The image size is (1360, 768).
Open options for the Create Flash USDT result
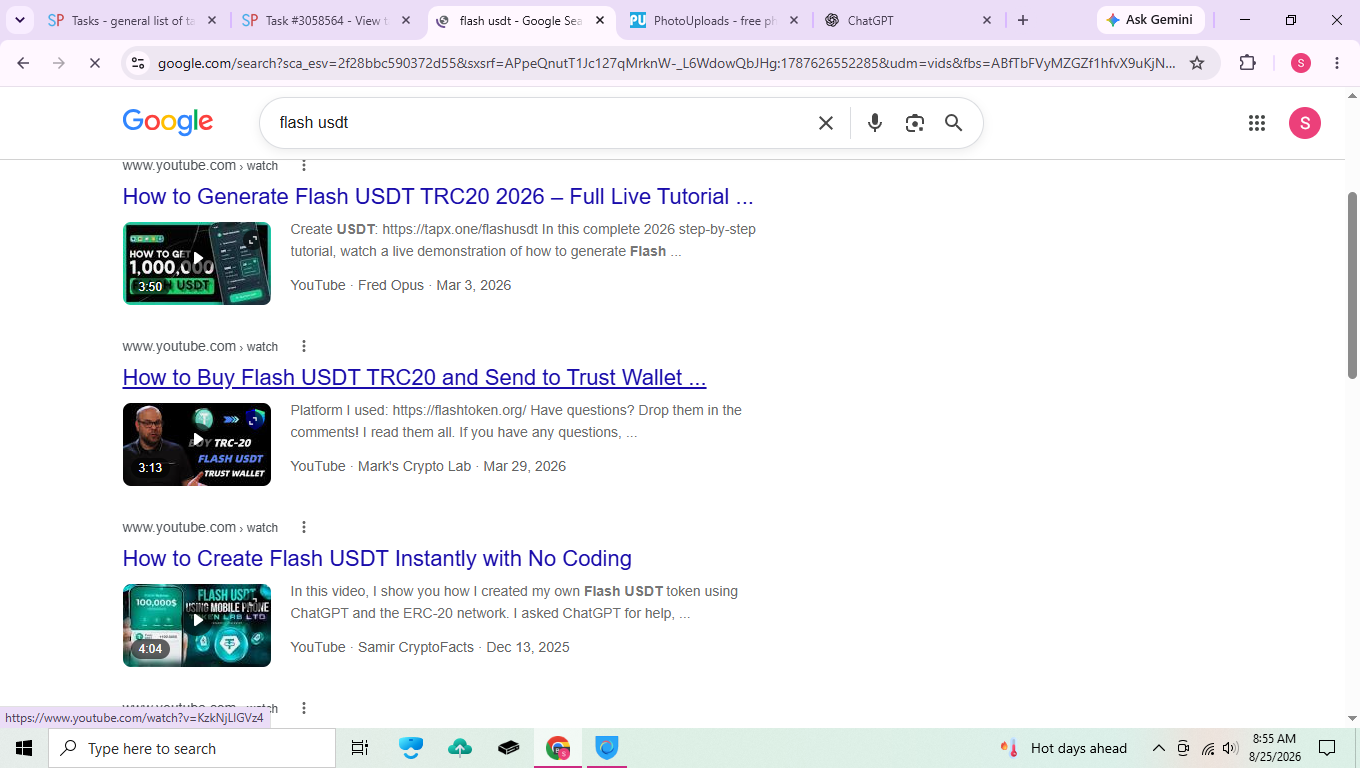(x=304, y=527)
